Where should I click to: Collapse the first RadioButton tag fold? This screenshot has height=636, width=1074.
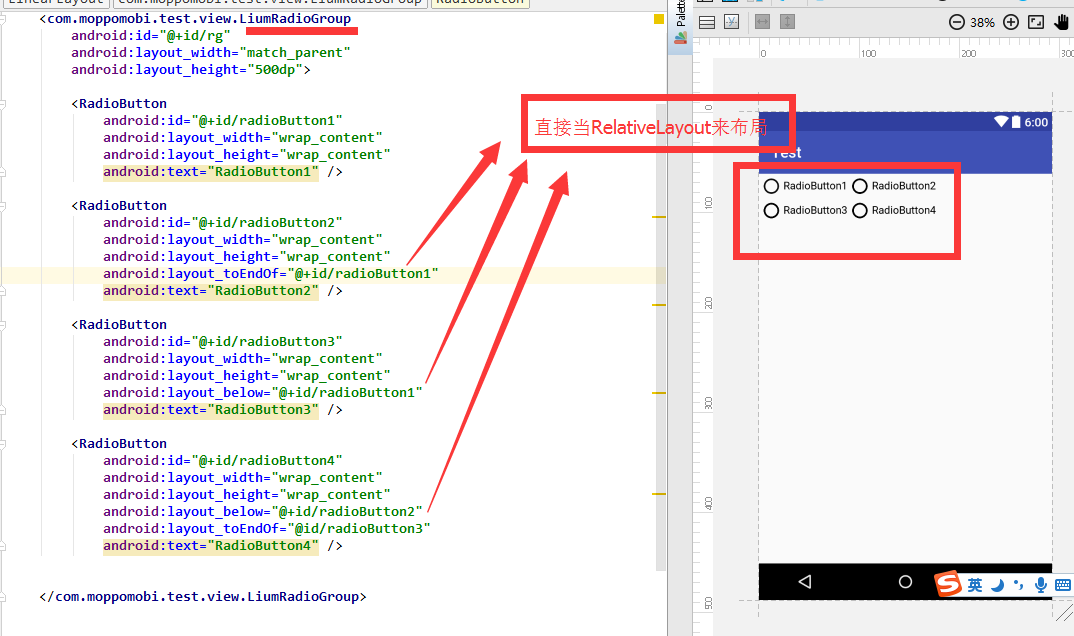coord(3,104)
